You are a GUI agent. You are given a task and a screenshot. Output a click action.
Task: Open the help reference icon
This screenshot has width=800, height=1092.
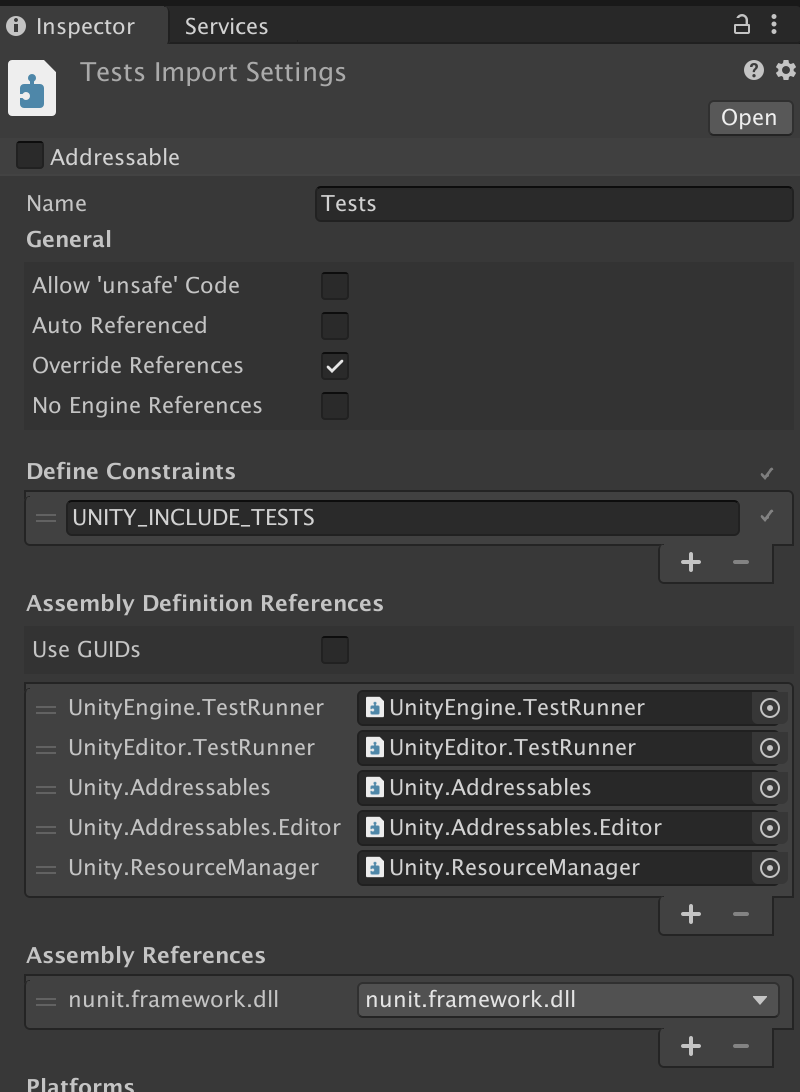click(x=754, y=70)
